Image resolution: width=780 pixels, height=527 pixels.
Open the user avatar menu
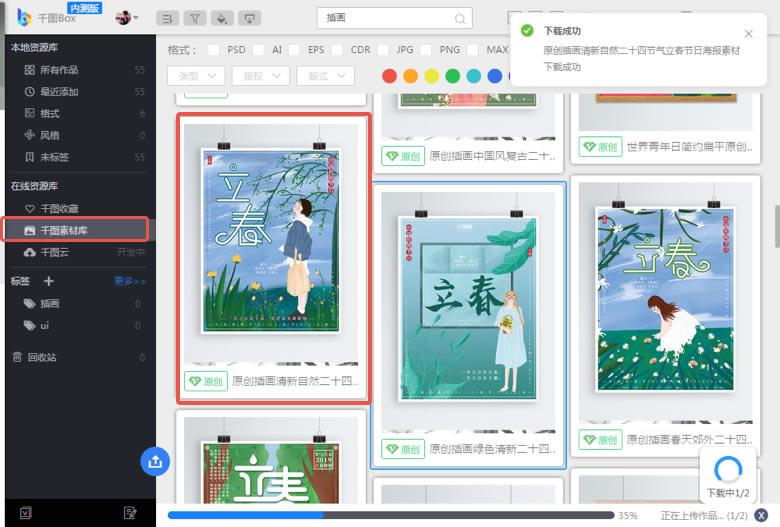126,18
